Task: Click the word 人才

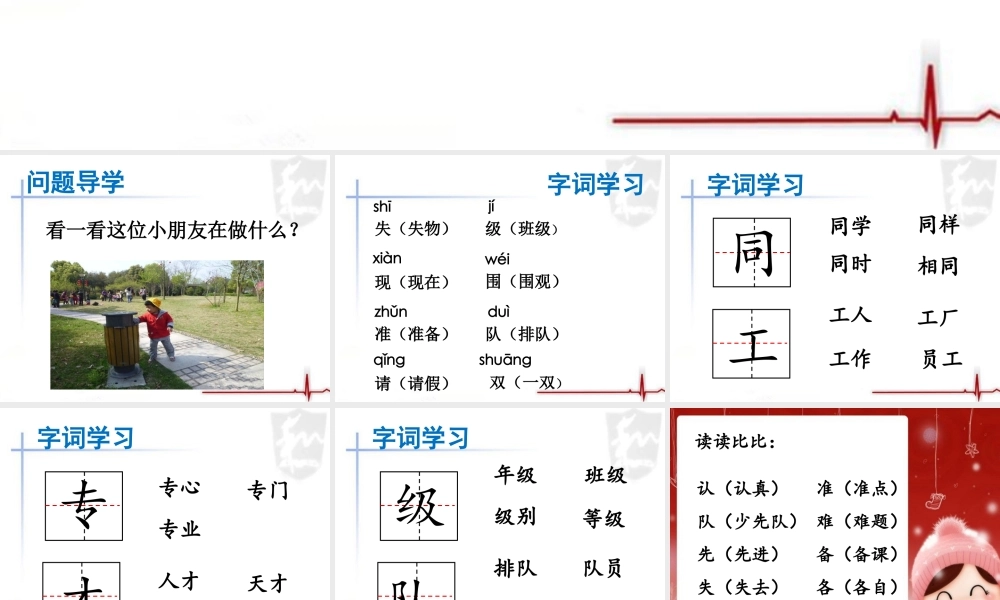Action: pos(179,581)
